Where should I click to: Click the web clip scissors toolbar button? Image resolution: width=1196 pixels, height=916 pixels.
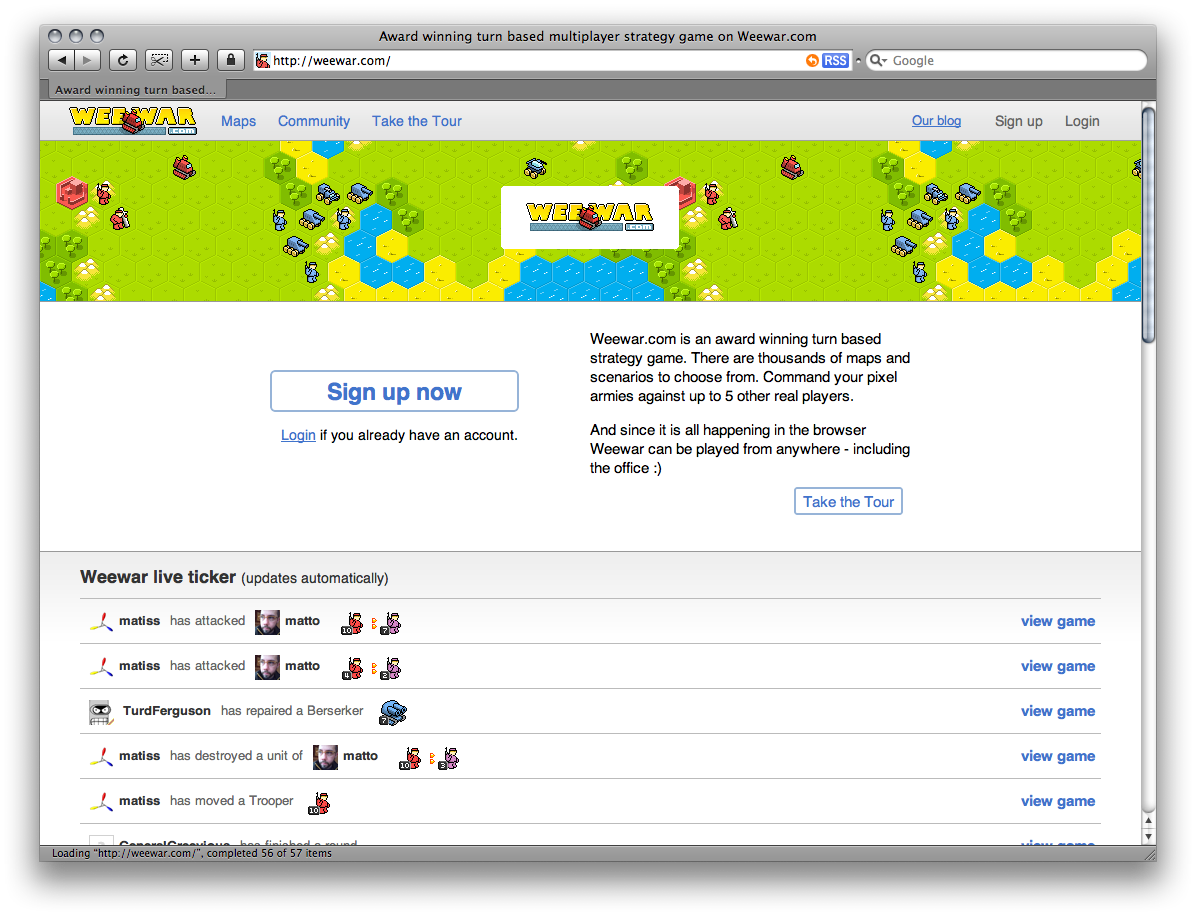159,60
